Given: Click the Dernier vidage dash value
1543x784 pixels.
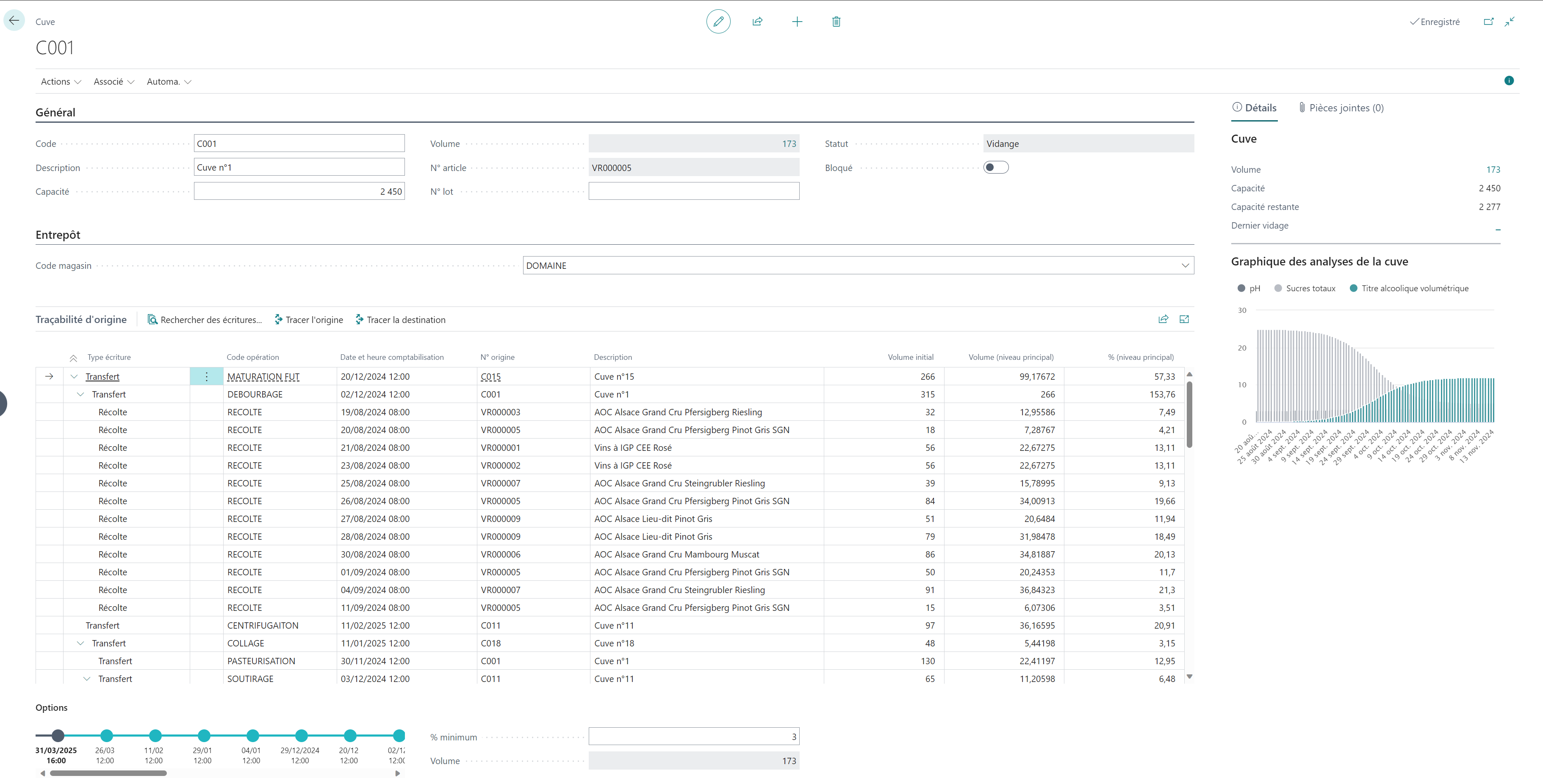Looking at the screenshot, I should coord(1498,229).
